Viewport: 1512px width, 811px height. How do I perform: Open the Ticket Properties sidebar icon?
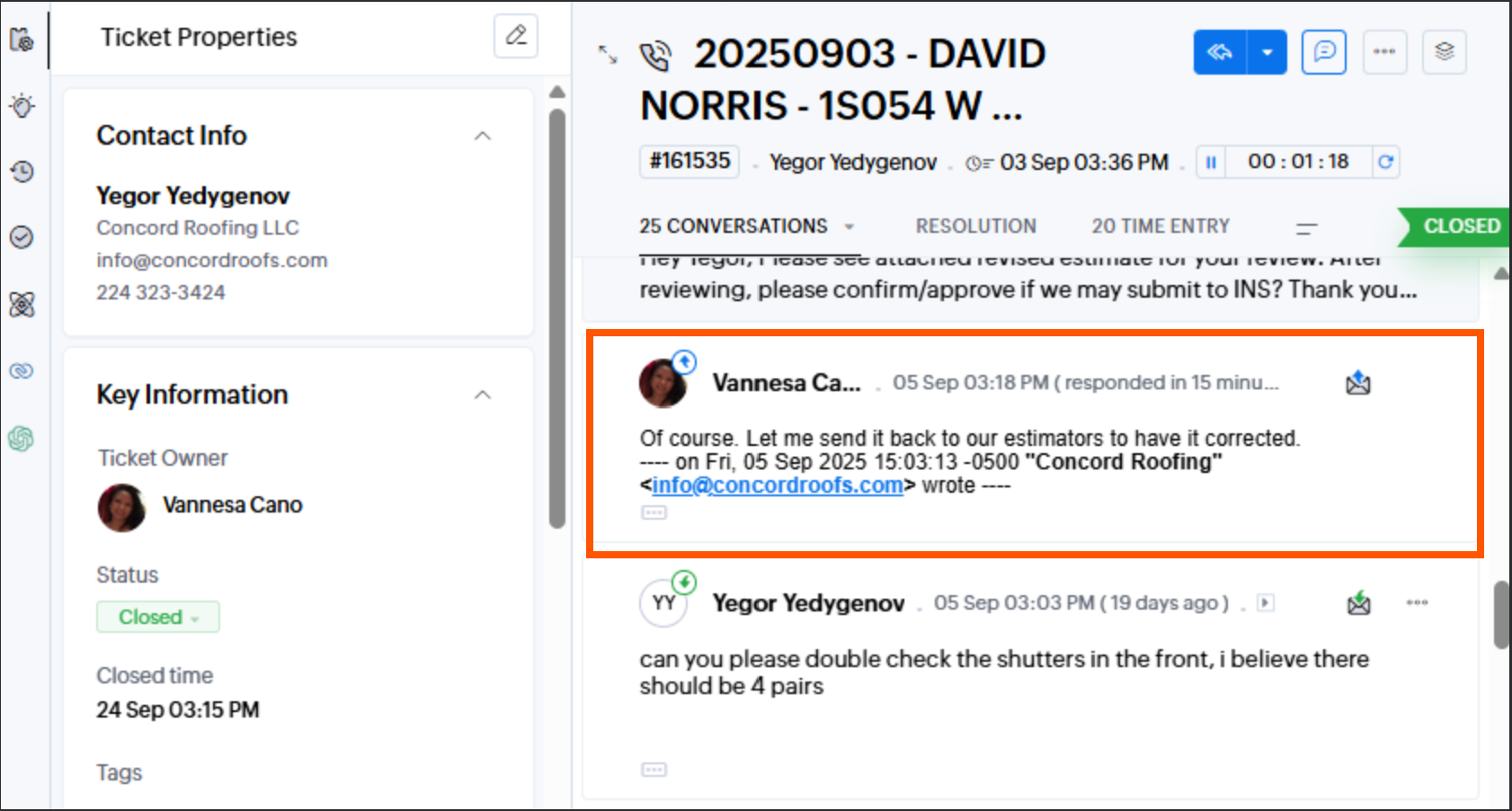tap(22, 40)
